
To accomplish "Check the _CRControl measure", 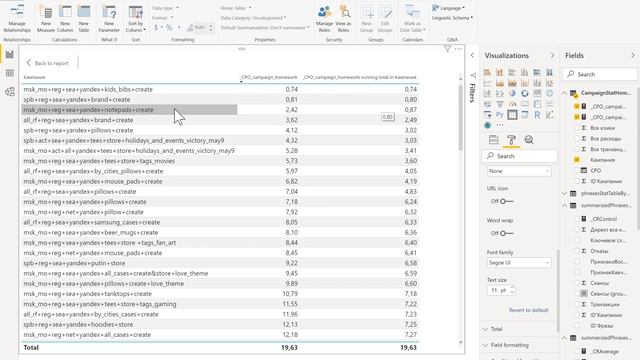I will 577,219.
